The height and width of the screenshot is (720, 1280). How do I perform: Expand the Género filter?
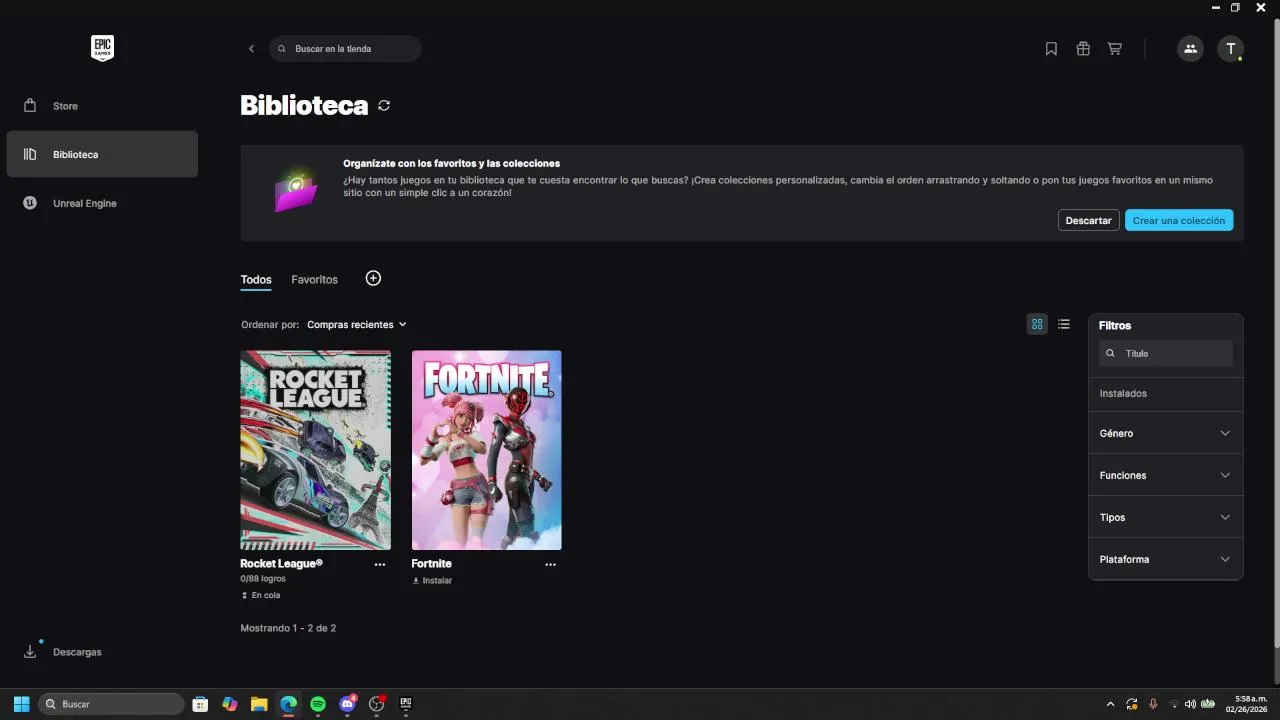[1165, 433]
